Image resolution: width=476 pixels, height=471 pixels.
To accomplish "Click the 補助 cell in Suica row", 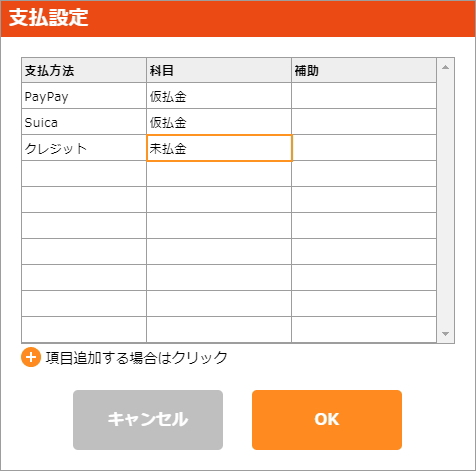I will [364, 122].
